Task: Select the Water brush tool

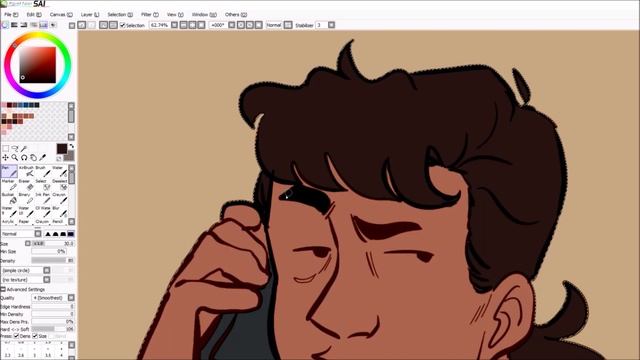Action: (60, 171)
